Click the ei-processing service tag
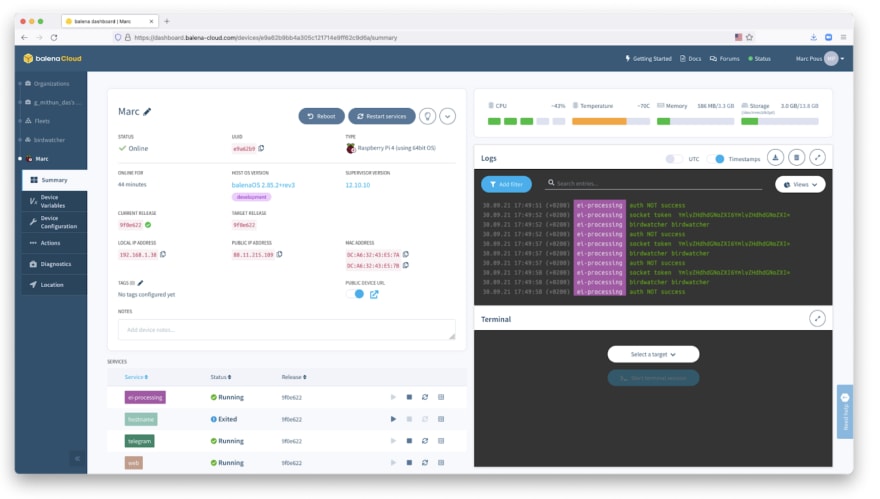 (145, 397)
